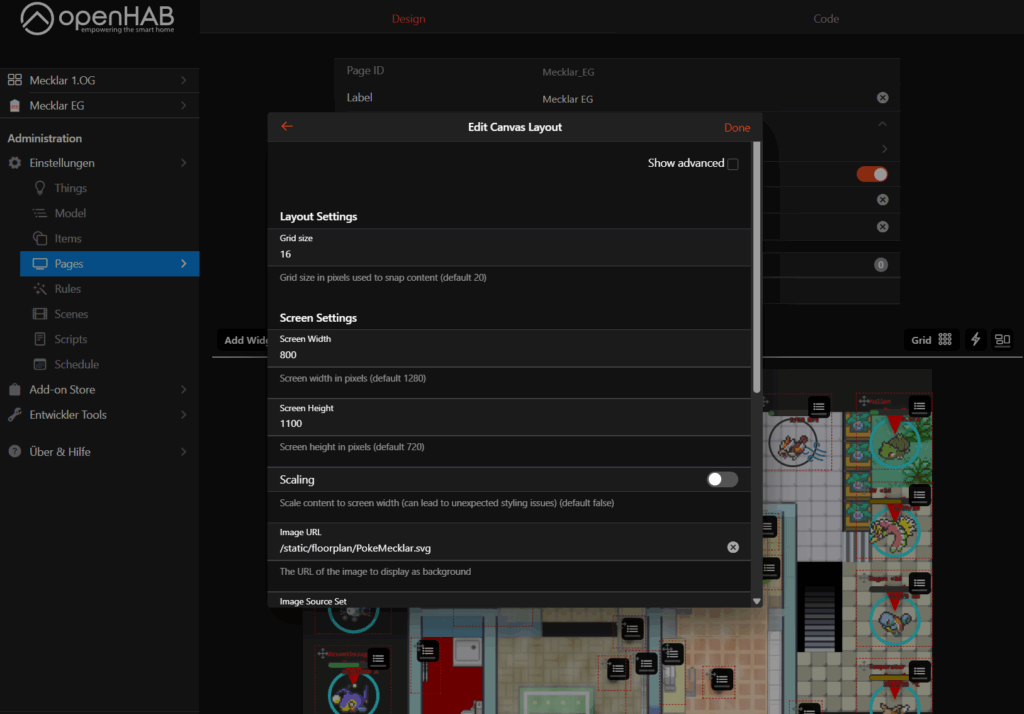The height and width of the screenshot is (714, 1024).
Task: Switch to the Design tab
Action: click(x=408, y=19)
